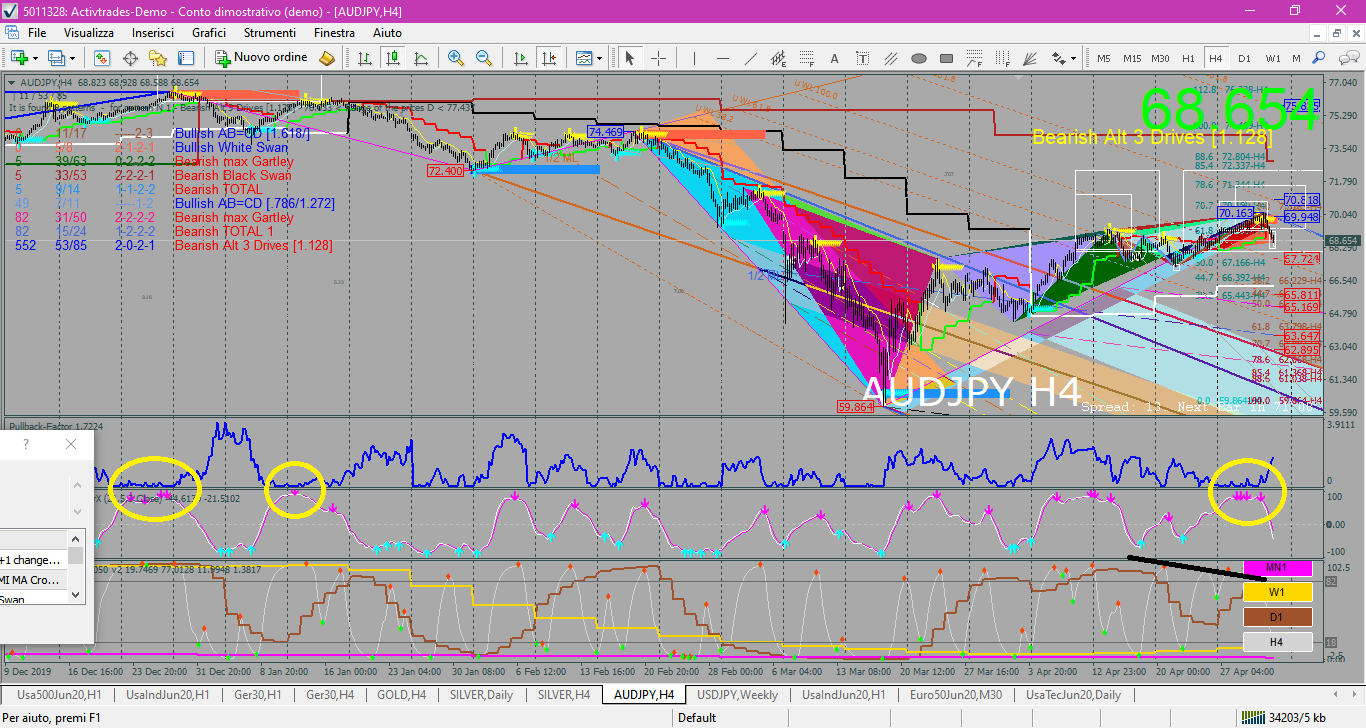This screenshot has width=1366, height=728.
Task: Open the File menu
Action: tap(37, 33)
